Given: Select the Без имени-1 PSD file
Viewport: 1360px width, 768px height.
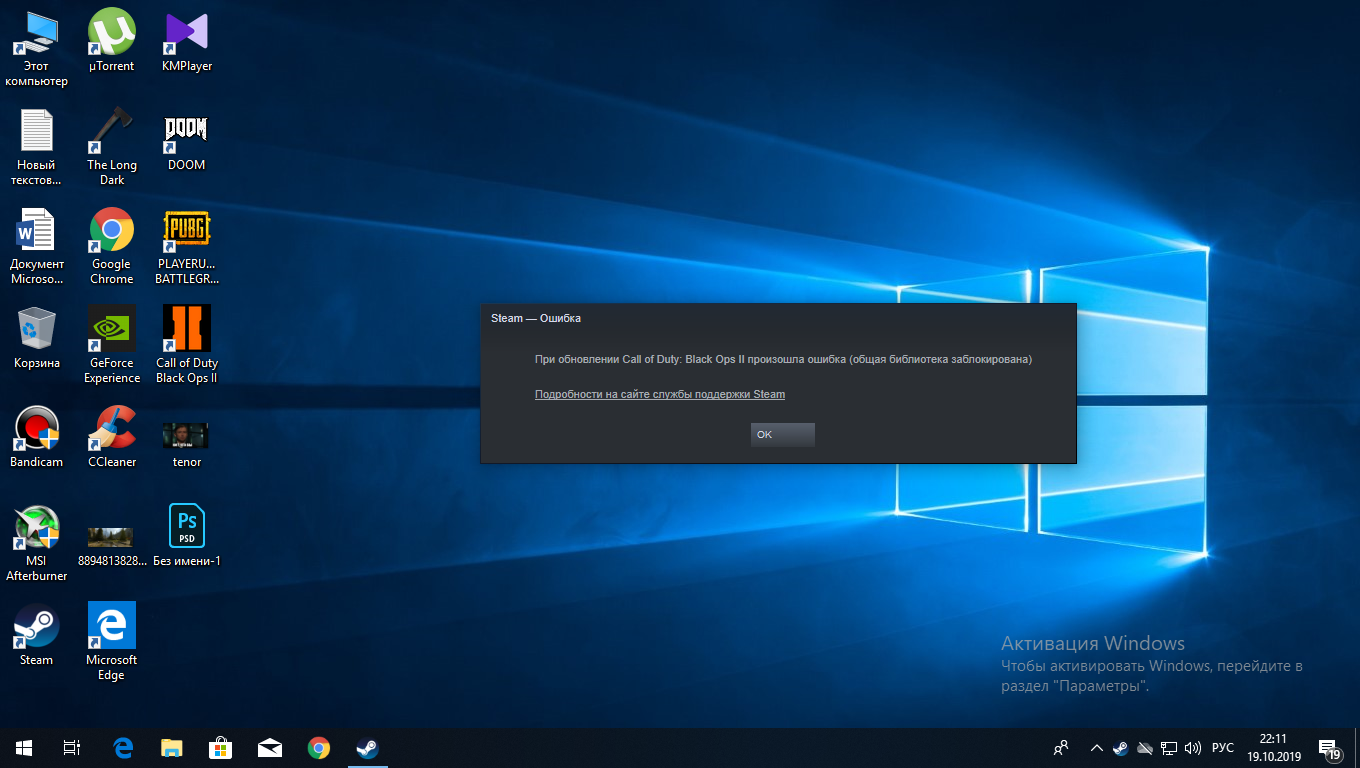Looking at the screenshot, I should [187, 536].
